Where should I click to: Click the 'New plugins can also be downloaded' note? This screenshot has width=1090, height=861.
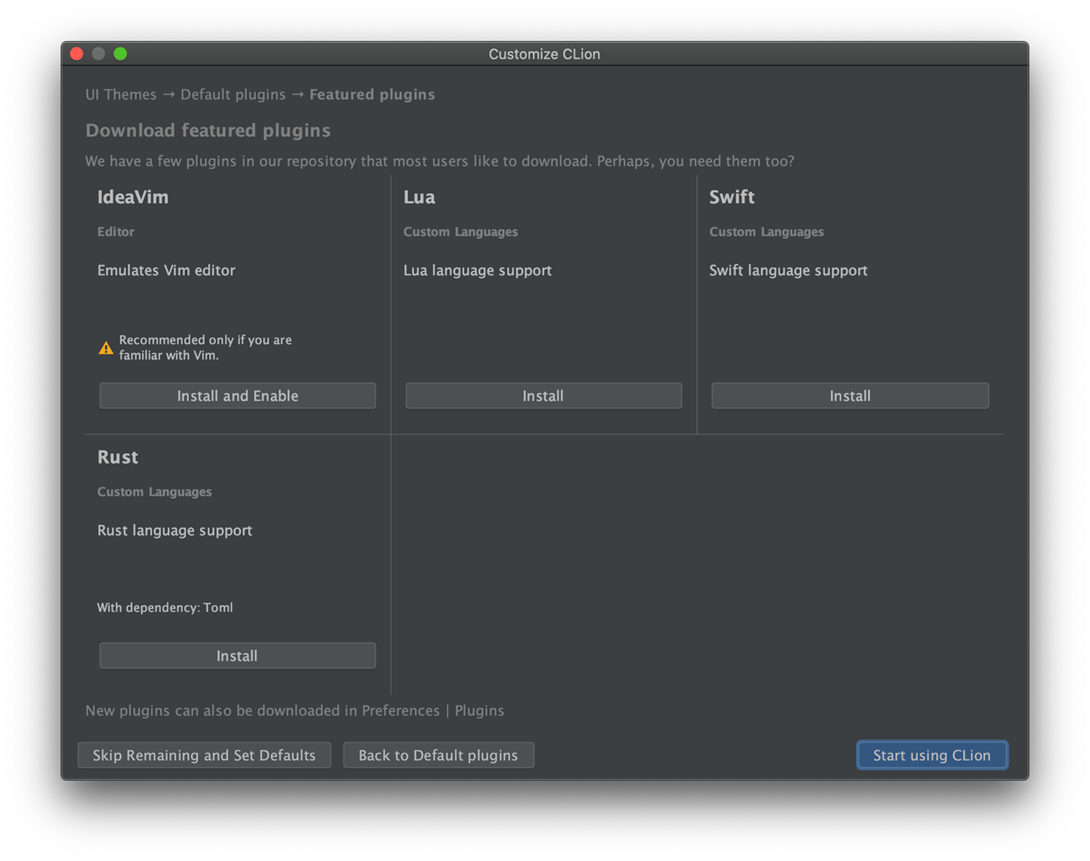(x=295, y=710)
